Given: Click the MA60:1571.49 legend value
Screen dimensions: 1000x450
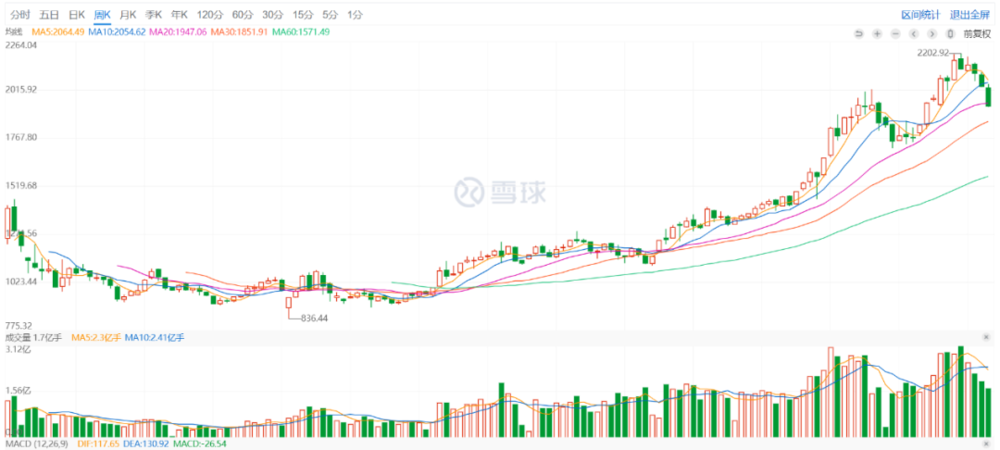Looking at the screenshot, I should click(x=301, y=31).
